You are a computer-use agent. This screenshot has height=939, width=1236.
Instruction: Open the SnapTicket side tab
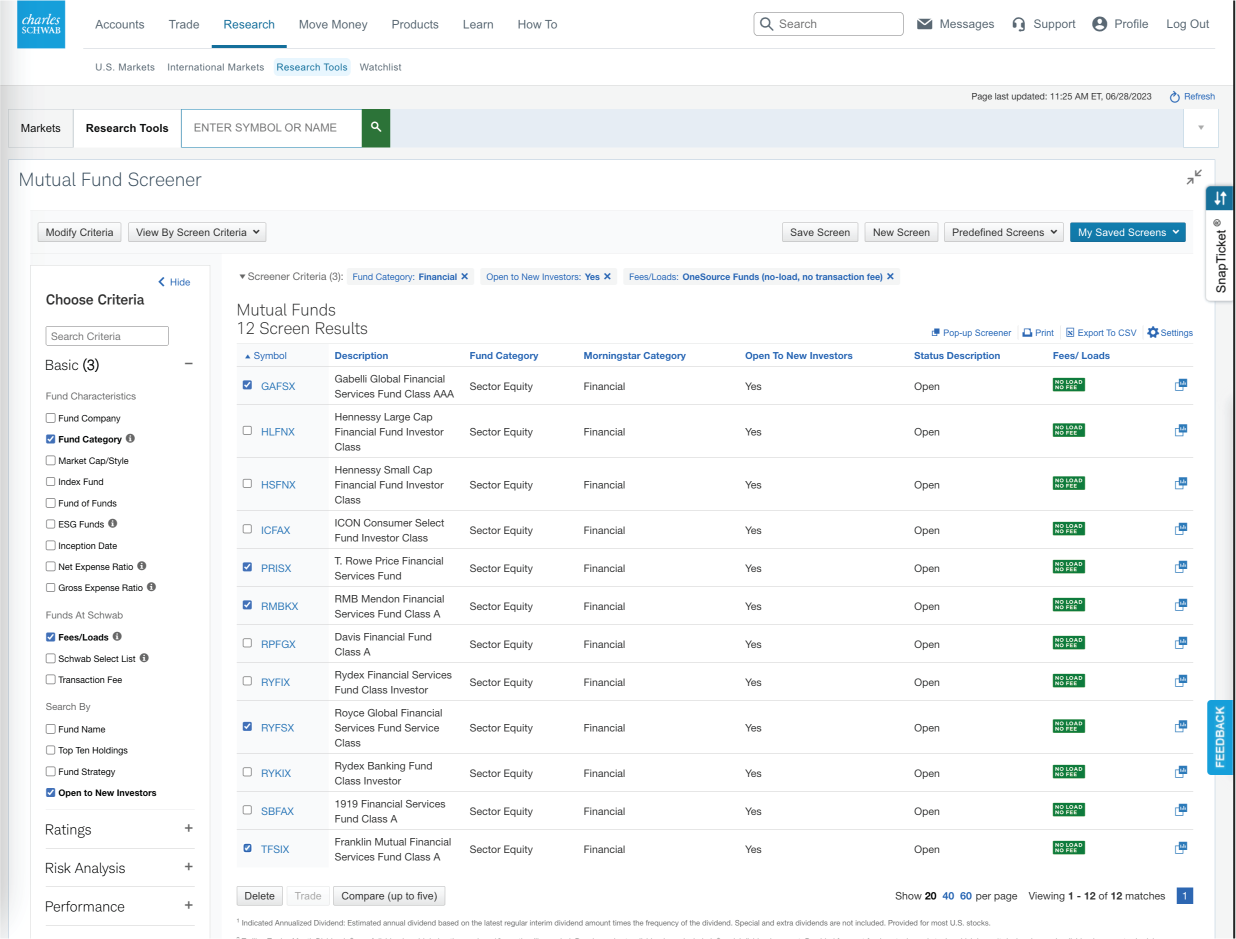pyautogui.click(x=1221, y=244)
